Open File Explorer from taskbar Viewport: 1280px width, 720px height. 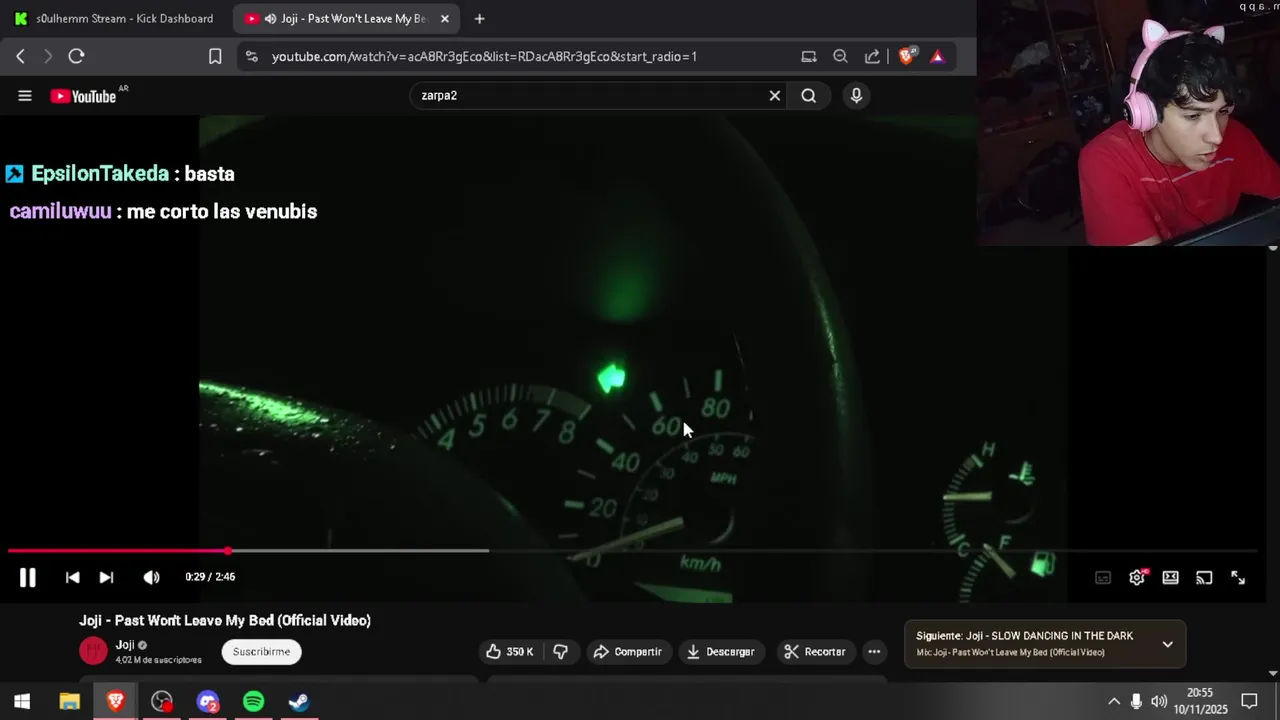coord(69,702)
